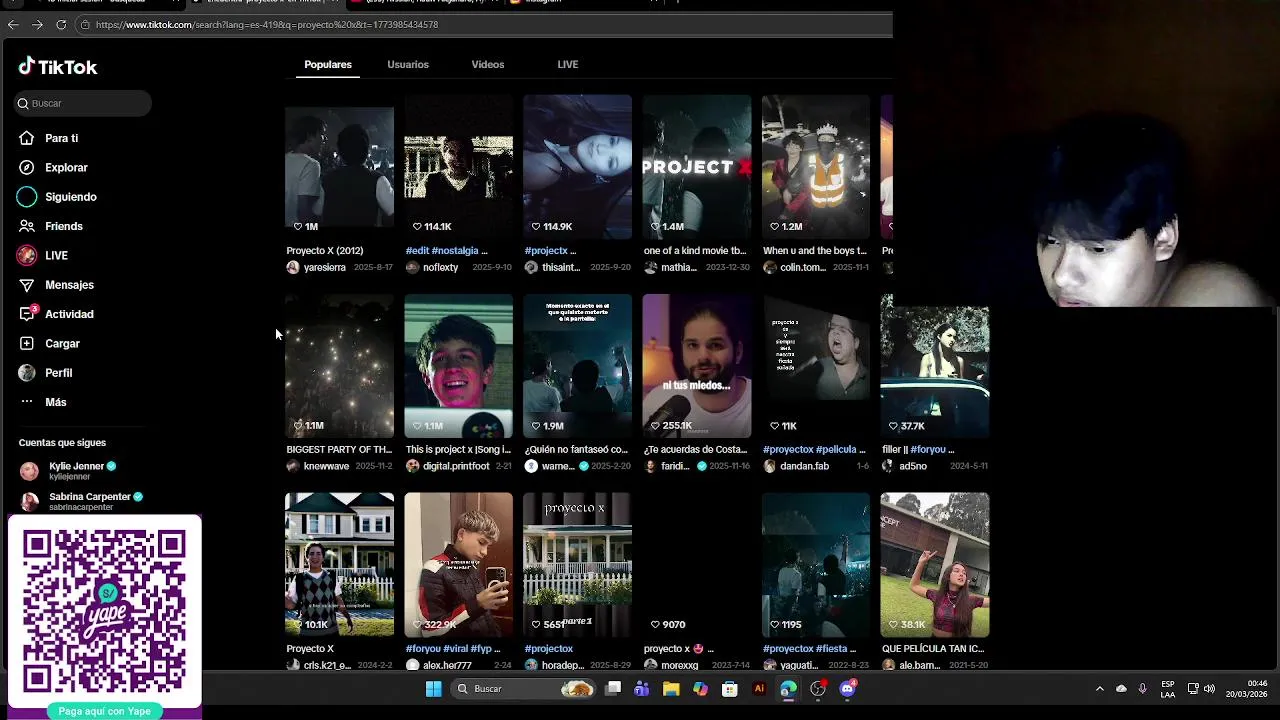Open the LIVE sidebar item
1280x720 pixels.
click(56, 256)
